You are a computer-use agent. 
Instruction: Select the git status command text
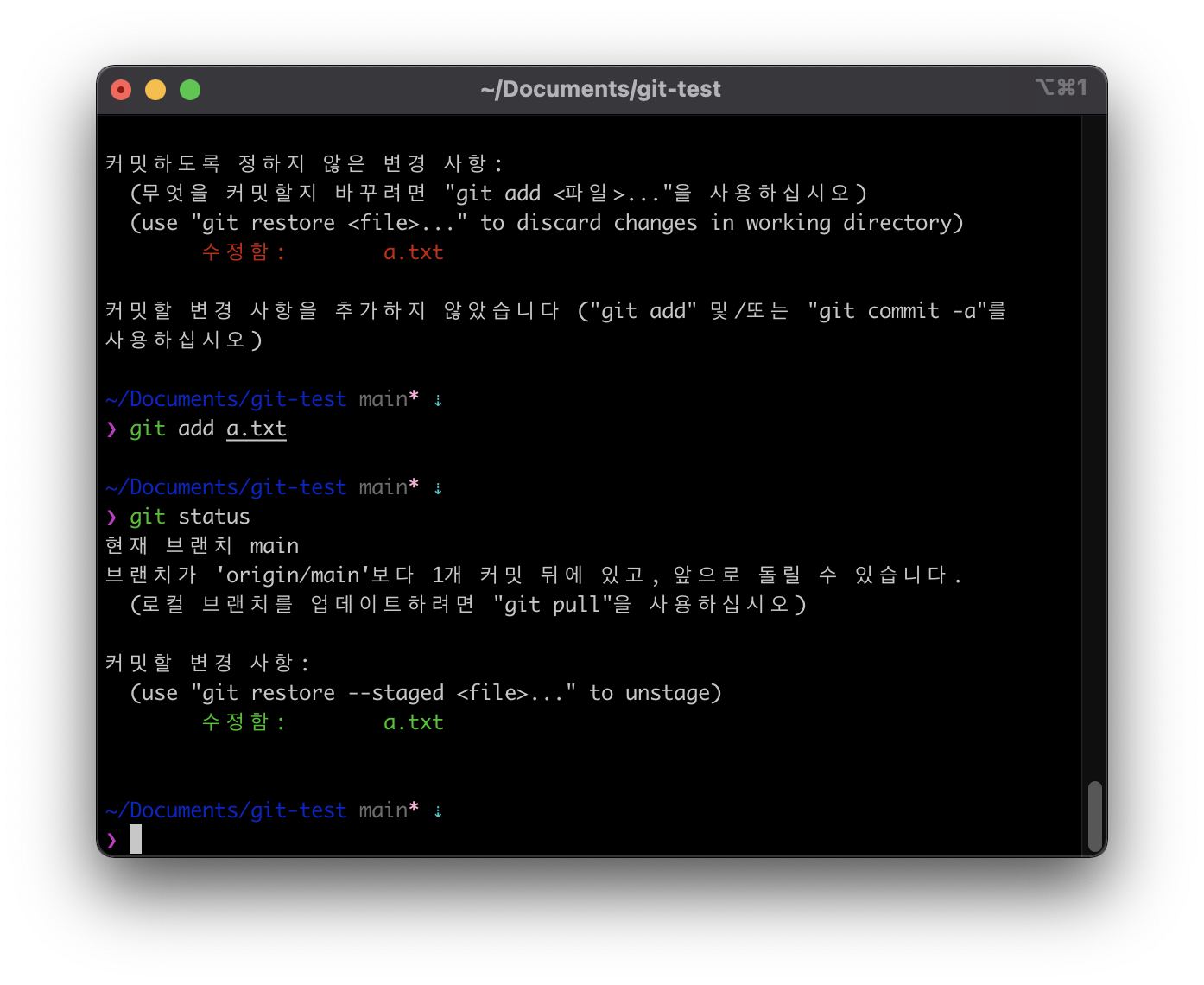(189, 516)
